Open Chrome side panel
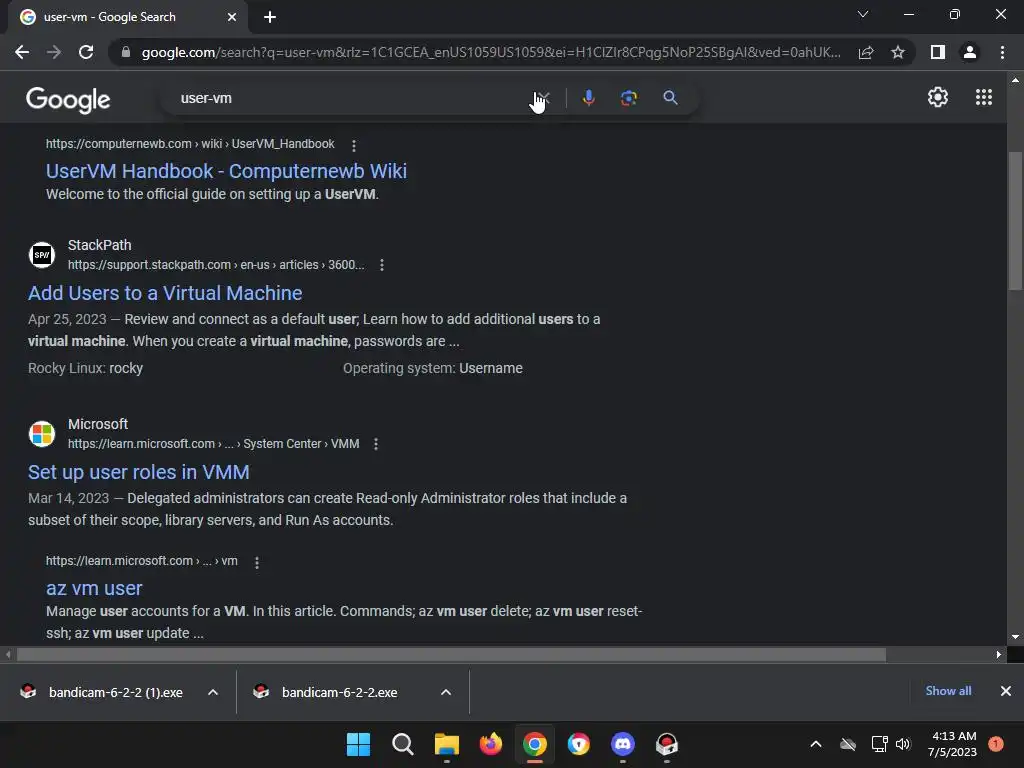1024x768 pixels. click(x=937, y=52)
